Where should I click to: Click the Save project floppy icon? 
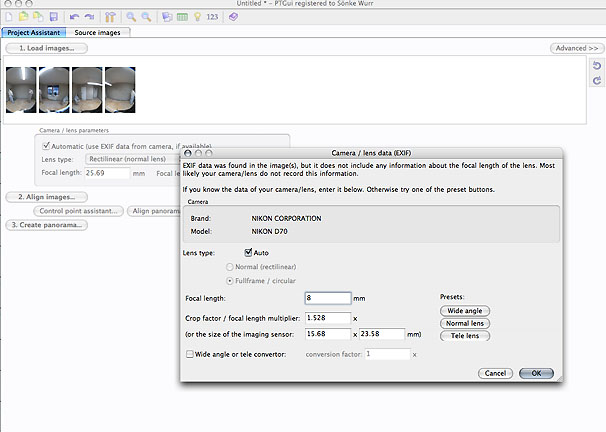pos(53,18)
